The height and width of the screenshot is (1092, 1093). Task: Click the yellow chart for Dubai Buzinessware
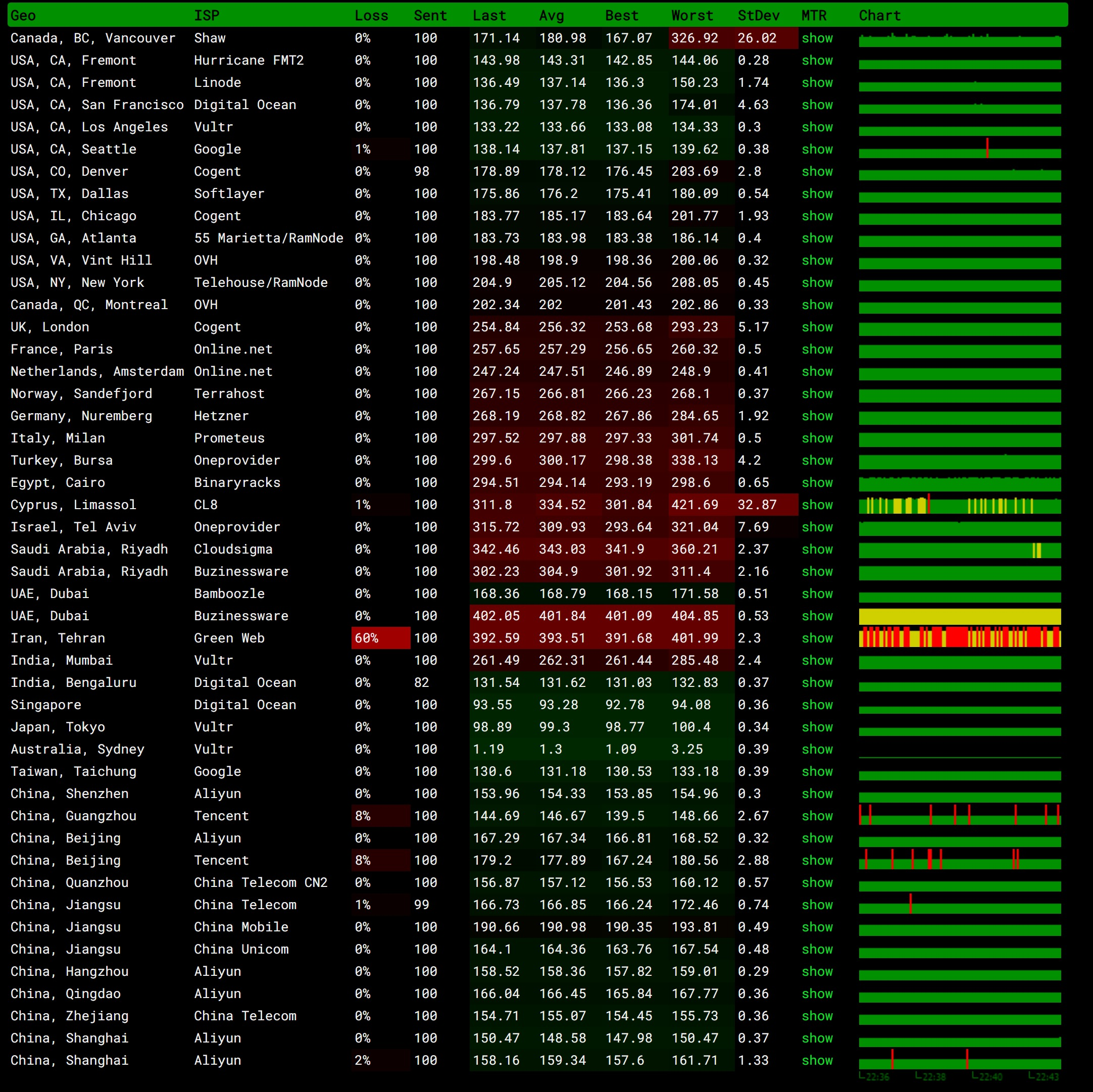960,616
